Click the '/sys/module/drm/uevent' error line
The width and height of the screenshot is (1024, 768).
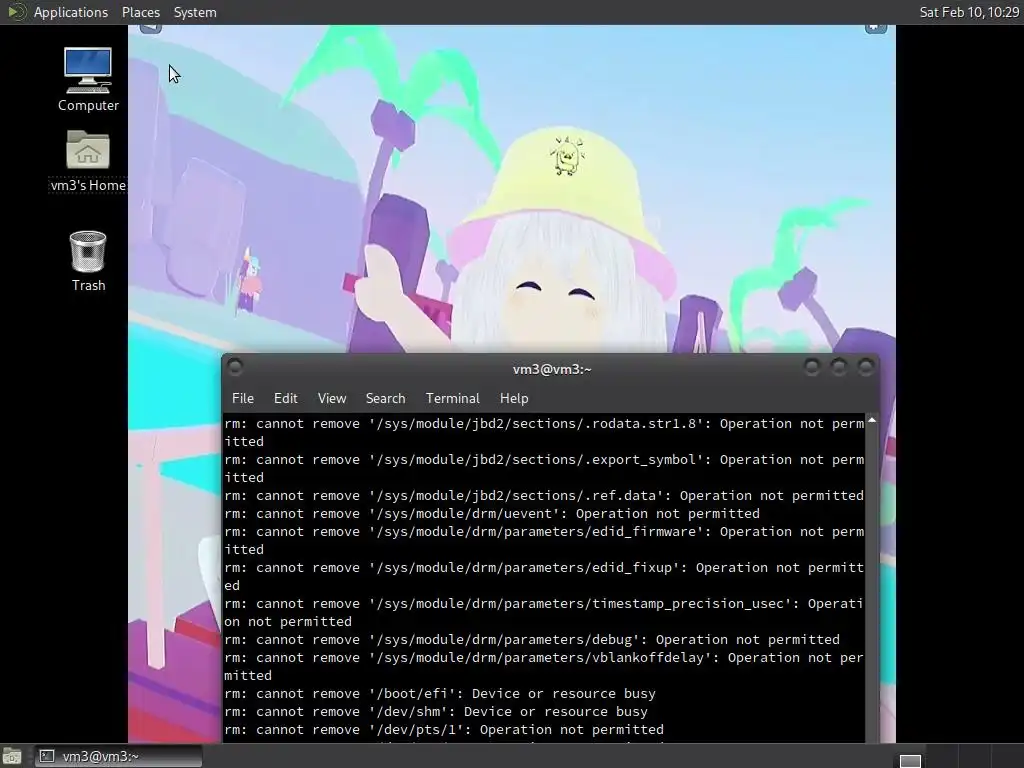click(x=492, y=514)
